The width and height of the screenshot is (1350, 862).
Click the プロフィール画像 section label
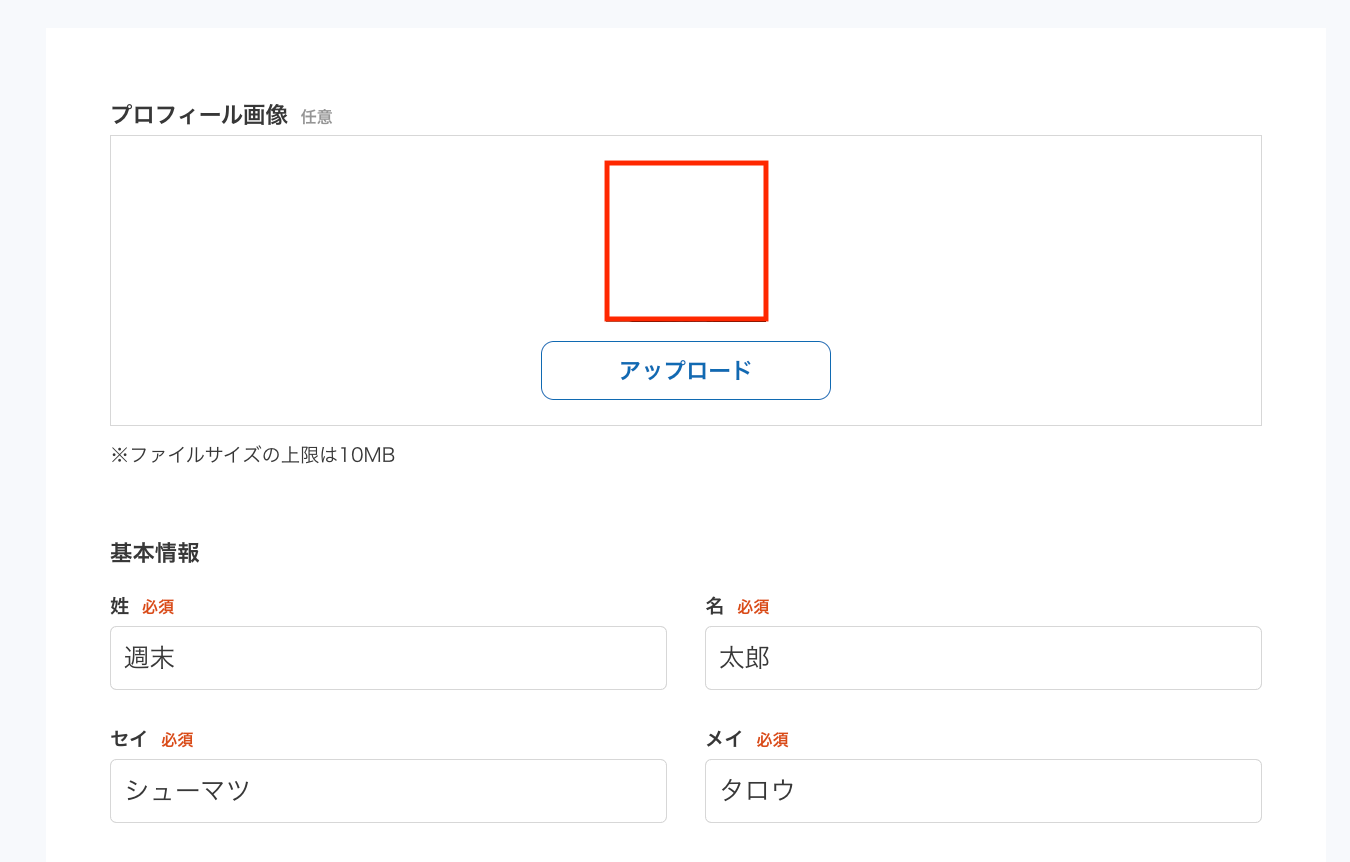(x=199, y=115)
